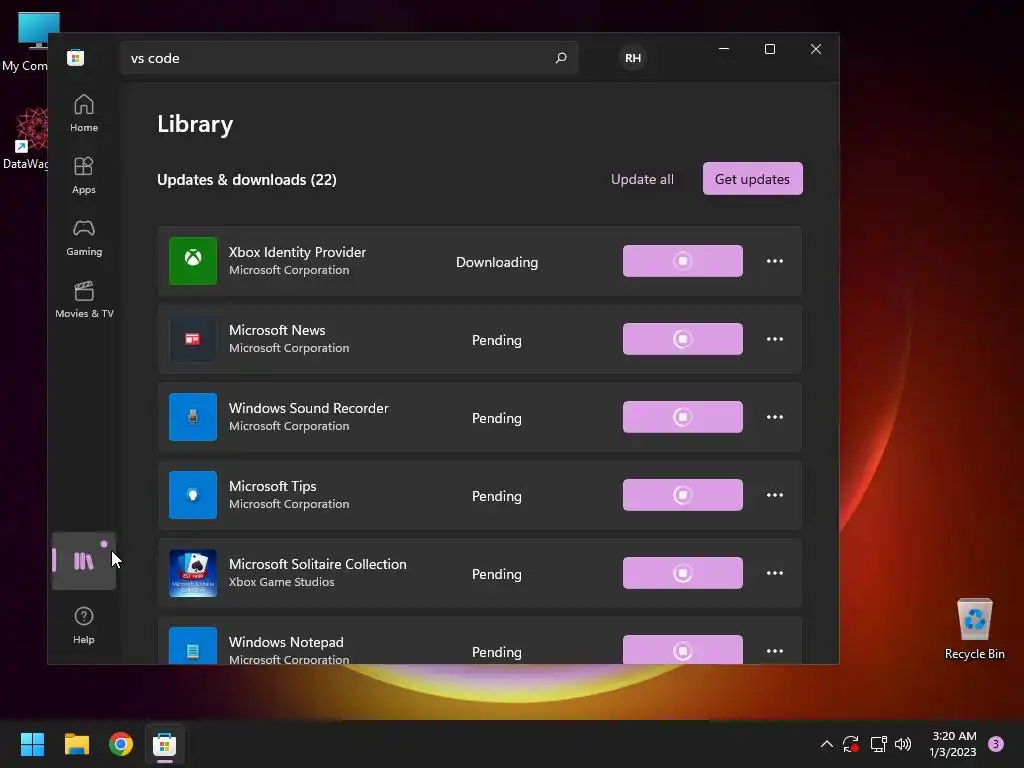Screen dimensions: 1024x768
Task: Click the sync status tray icon
Action: point(851,744)
